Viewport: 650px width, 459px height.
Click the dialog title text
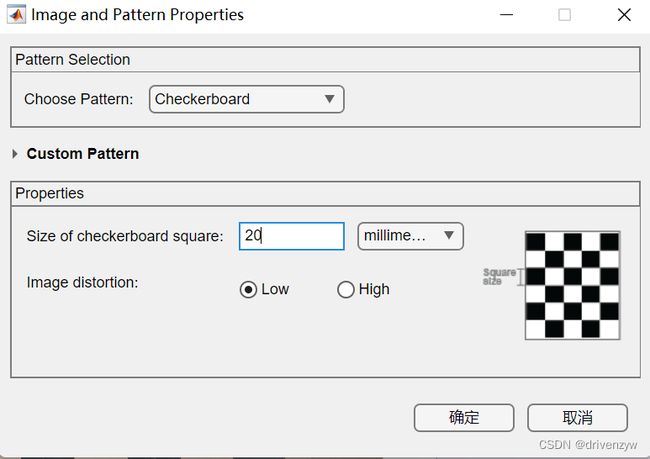[x=137, y=15]
